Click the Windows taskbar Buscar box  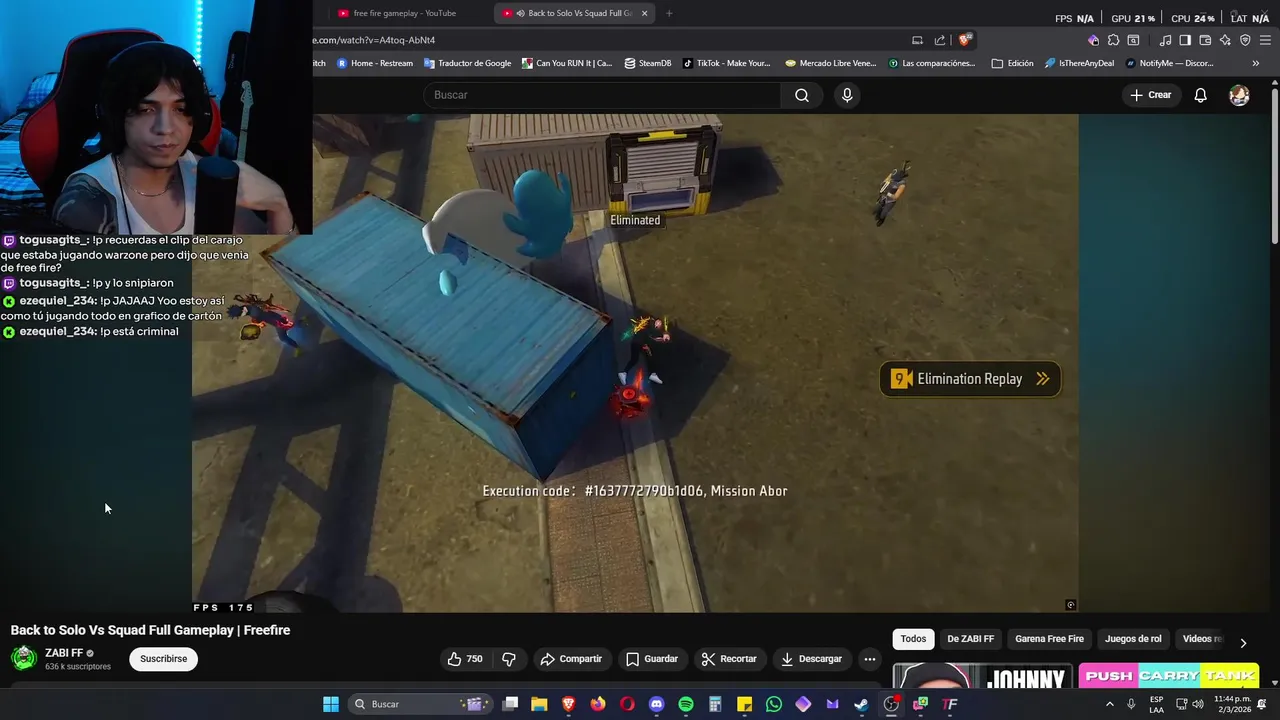pyautogui.click(x=420, y=704)
